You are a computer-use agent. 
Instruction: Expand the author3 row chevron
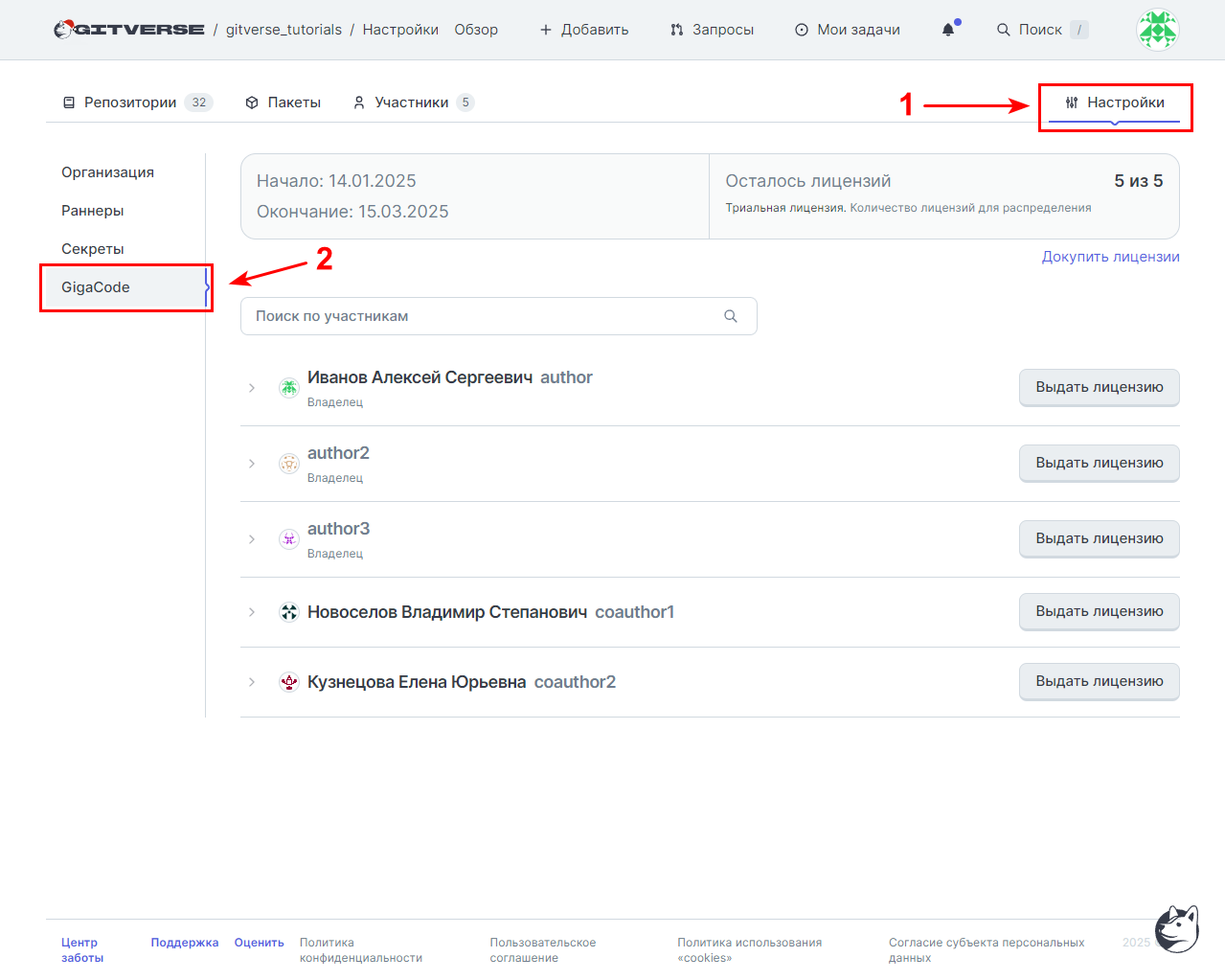coord(252,539)
